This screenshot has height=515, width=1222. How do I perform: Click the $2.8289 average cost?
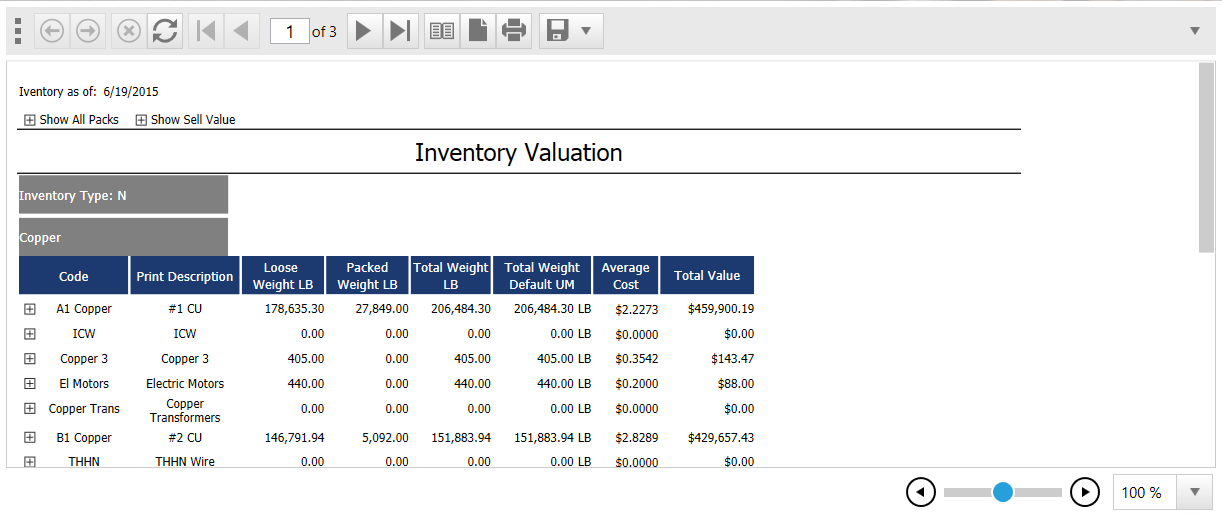click(636, 439)
